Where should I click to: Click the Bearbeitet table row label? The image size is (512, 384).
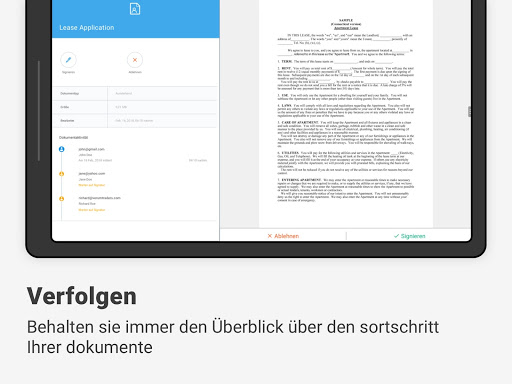[x=67, y=121]
